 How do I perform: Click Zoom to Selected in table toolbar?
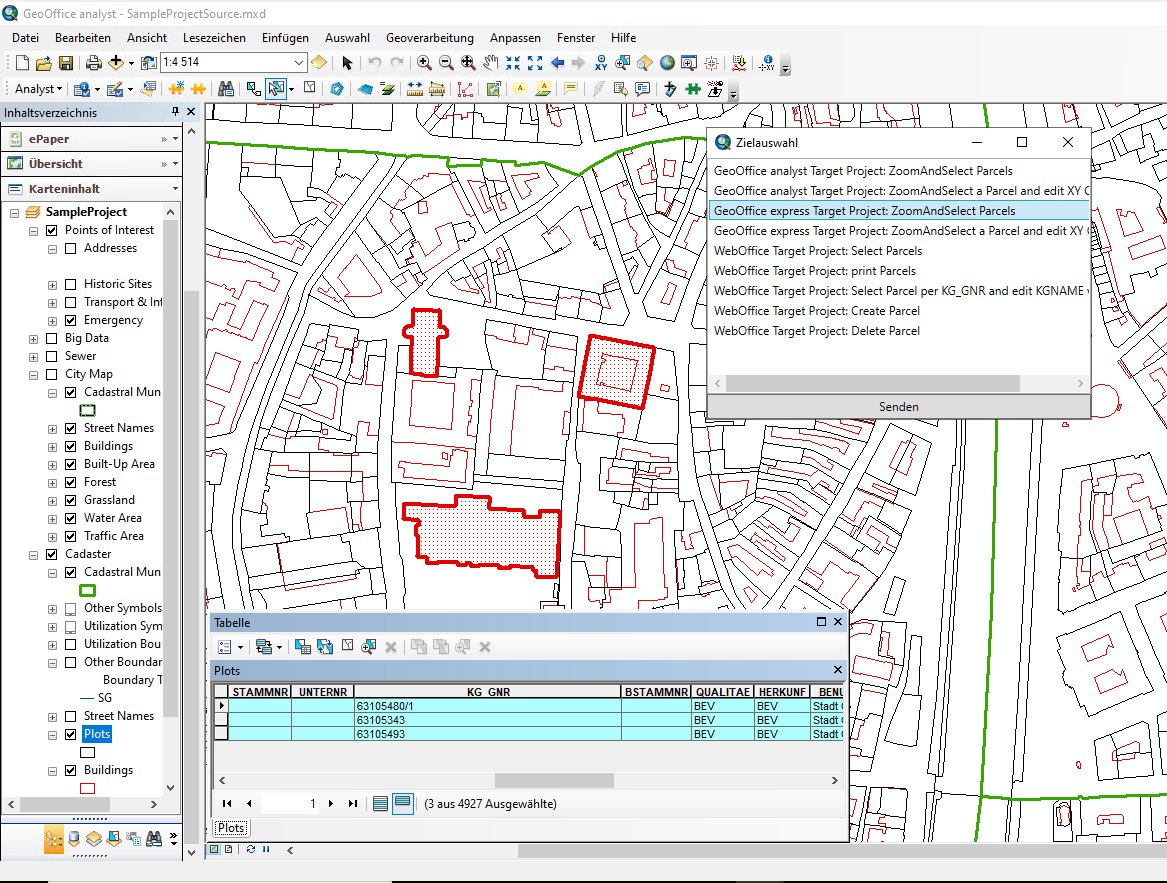(x=369, y=647)
